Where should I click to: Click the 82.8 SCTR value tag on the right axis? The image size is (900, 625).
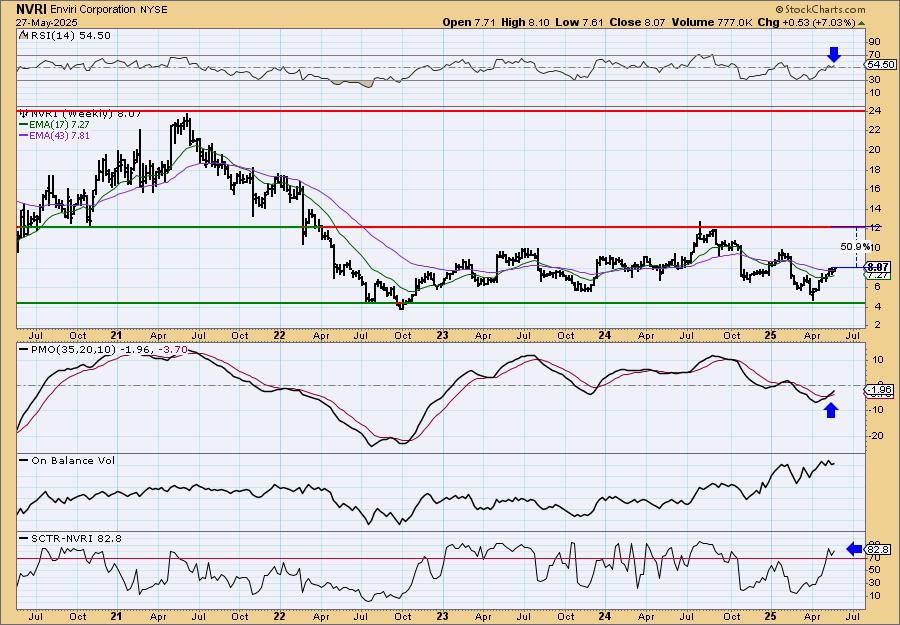878,549
